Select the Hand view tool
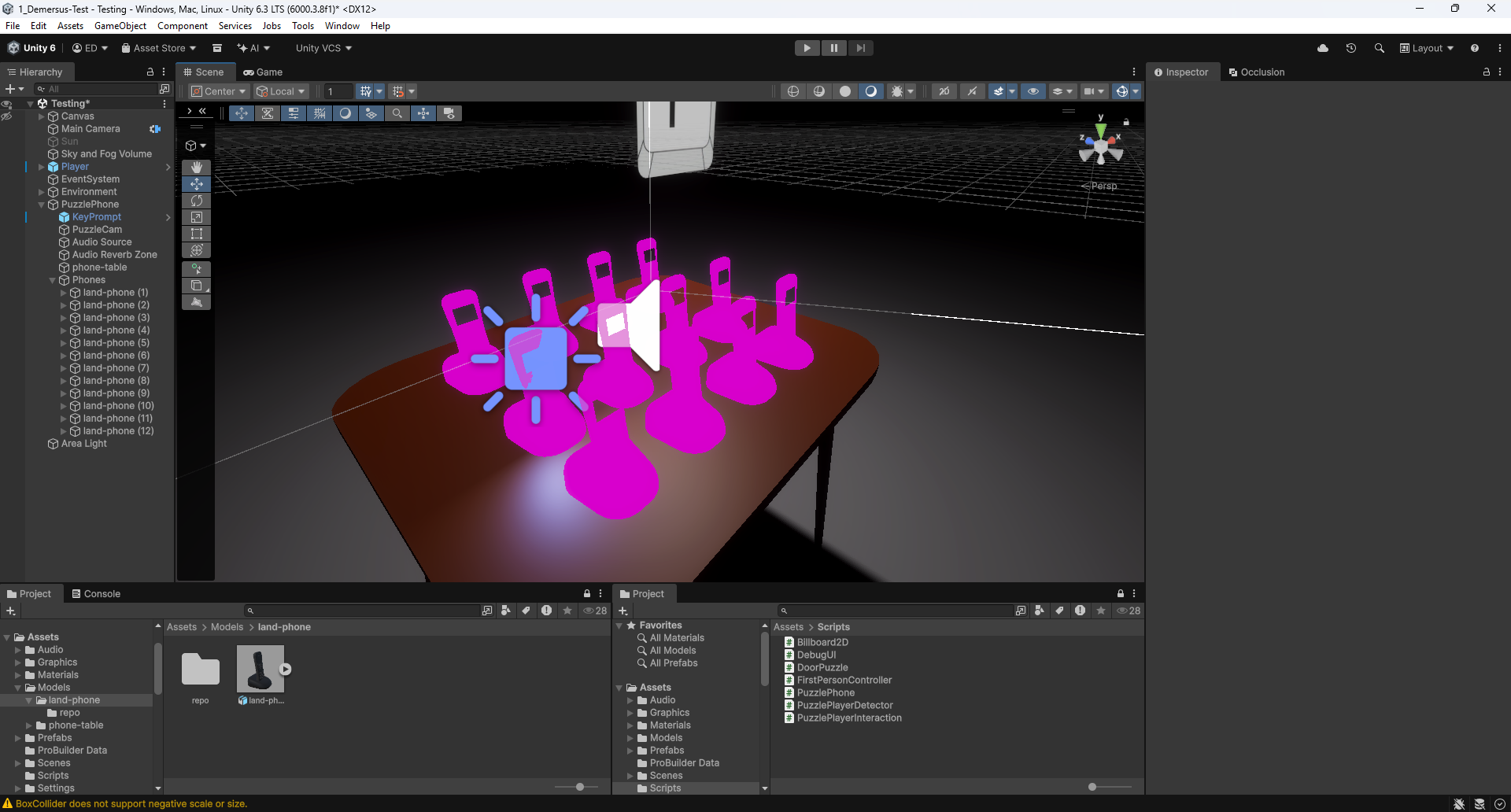Viewport: 1511px width, 812px height. pos(196,168)
